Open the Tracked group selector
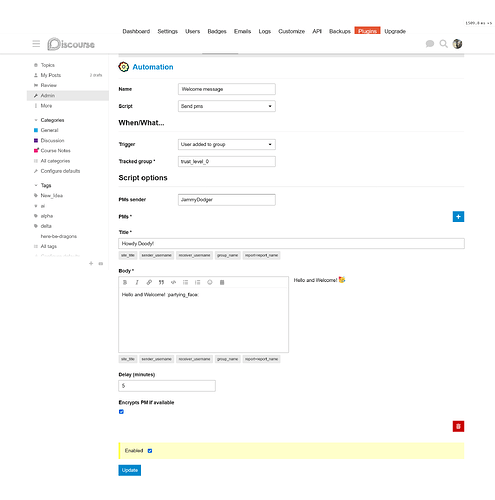Screen dimensions: 495x500 click(x=227, y=162)
